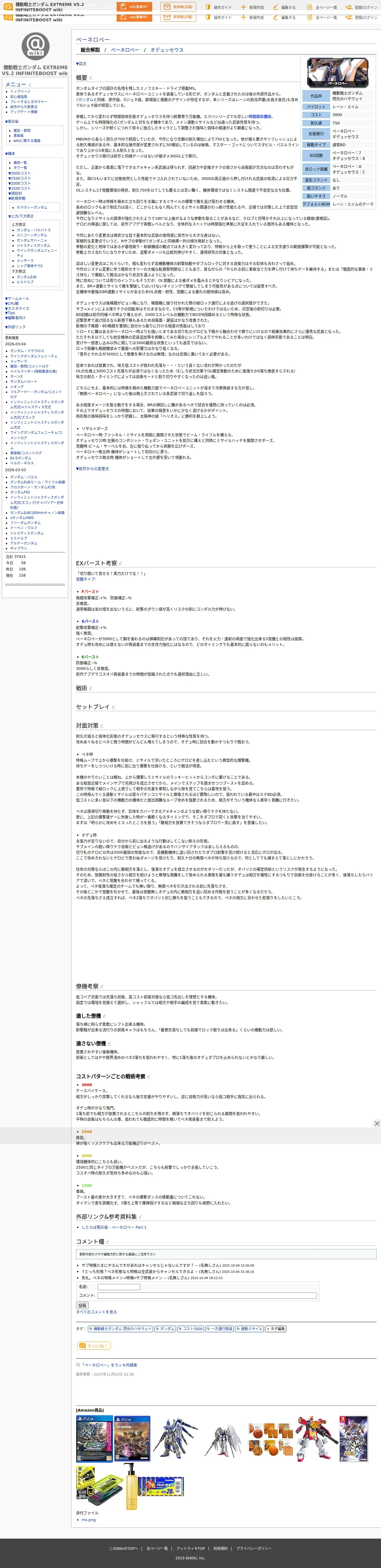
Task: Click the コスト3000 tag
Action: tap(190, 1329)
